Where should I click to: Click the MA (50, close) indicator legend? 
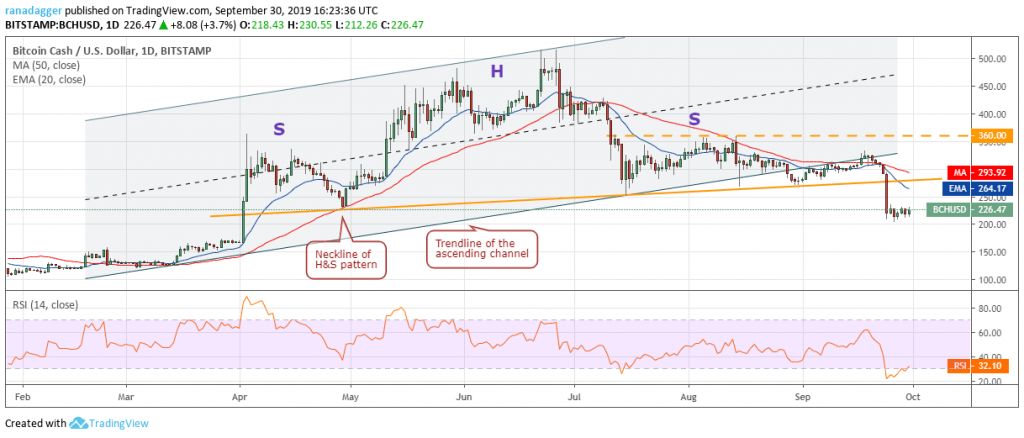click(x=46, y=62)
